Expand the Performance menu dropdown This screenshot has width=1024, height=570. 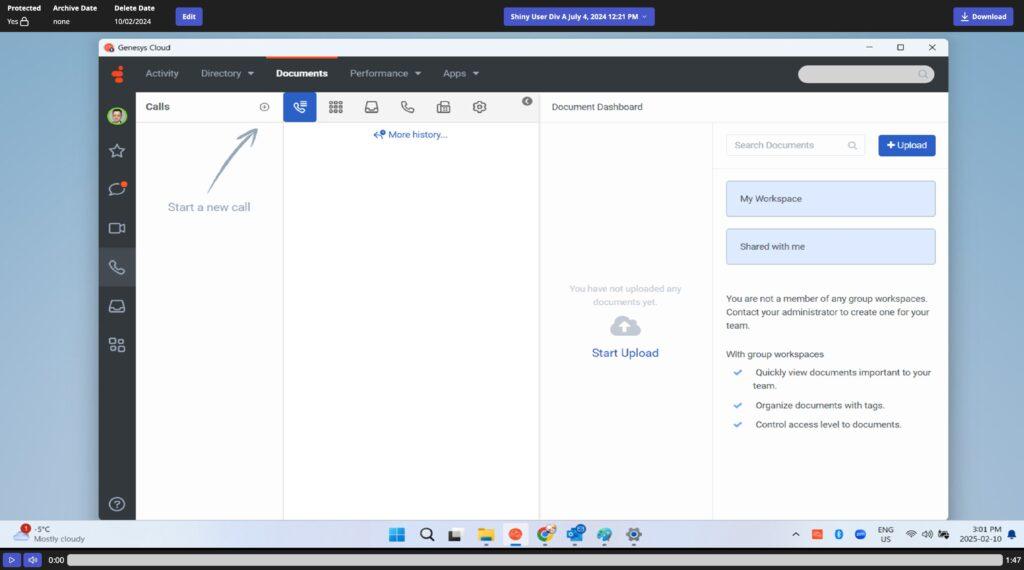tap(385, 73)
